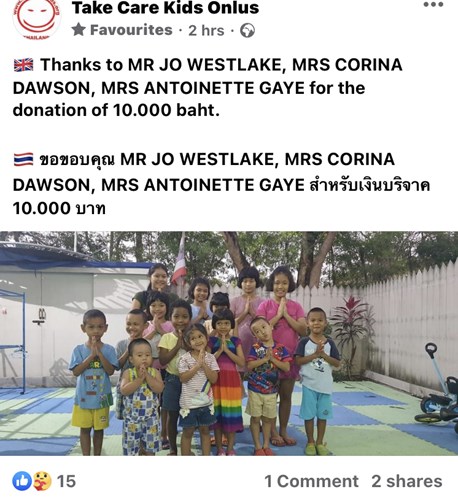The image size is (458, 500).
Task: Click the 10.000 บาท Thai amount line
Action: pos(59,208)
